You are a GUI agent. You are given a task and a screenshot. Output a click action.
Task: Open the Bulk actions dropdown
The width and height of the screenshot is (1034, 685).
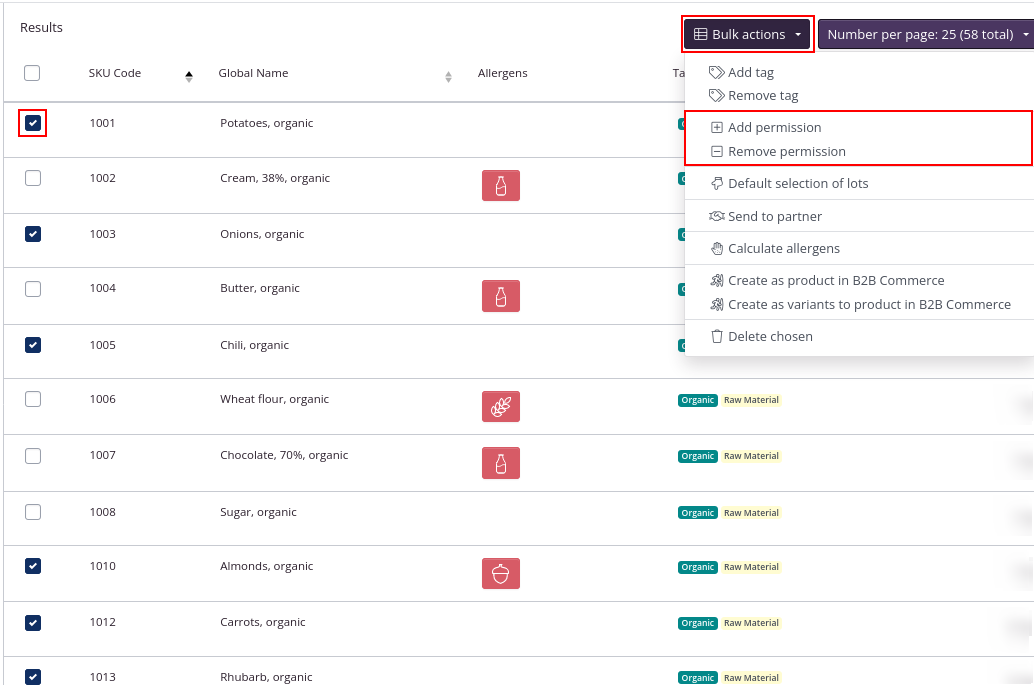point(747,33)
